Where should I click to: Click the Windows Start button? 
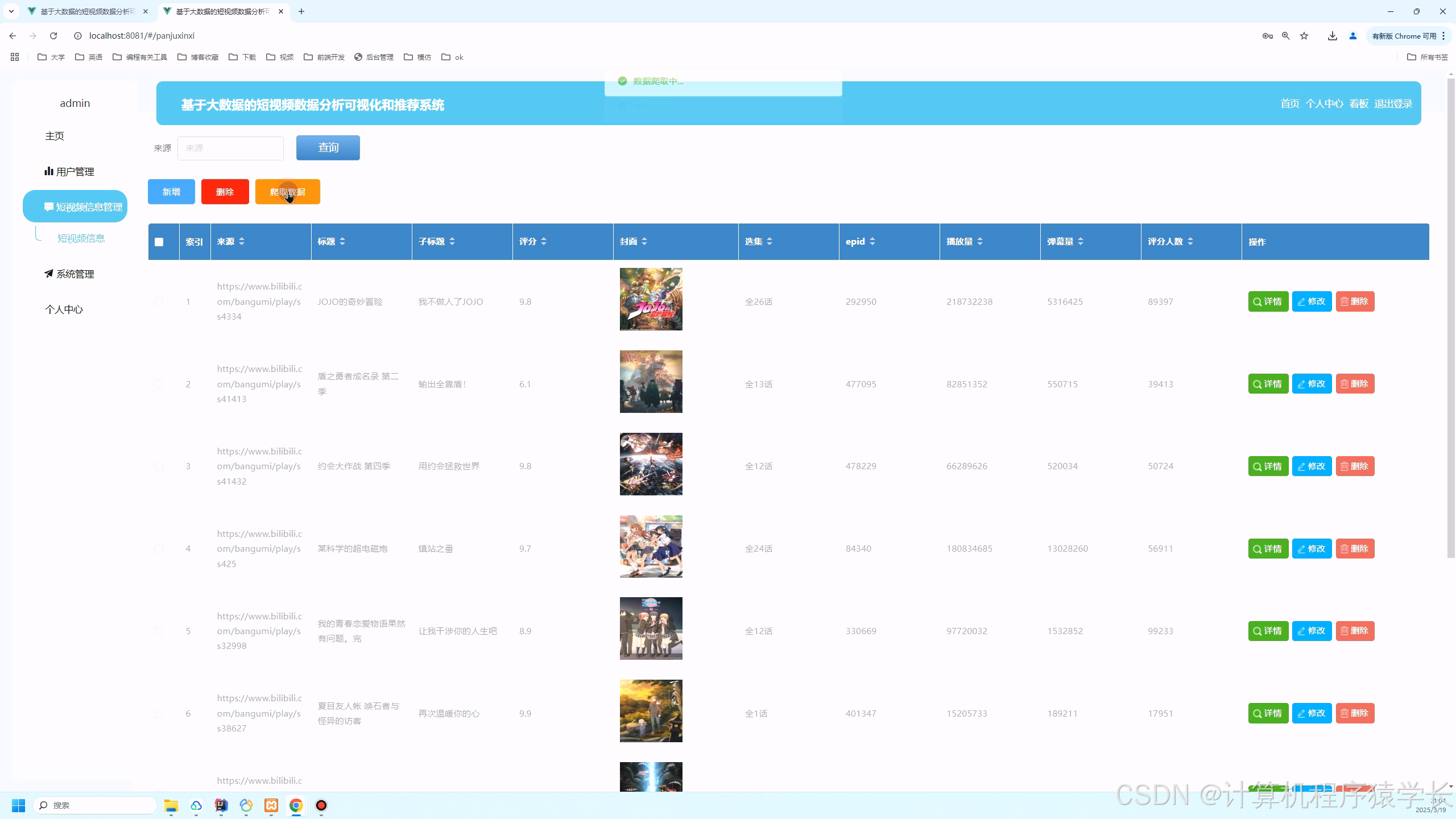[18, 805]
